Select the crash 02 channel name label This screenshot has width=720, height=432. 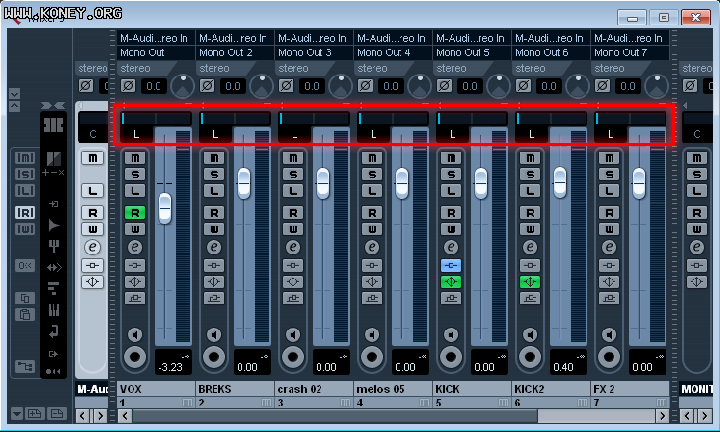314,389
